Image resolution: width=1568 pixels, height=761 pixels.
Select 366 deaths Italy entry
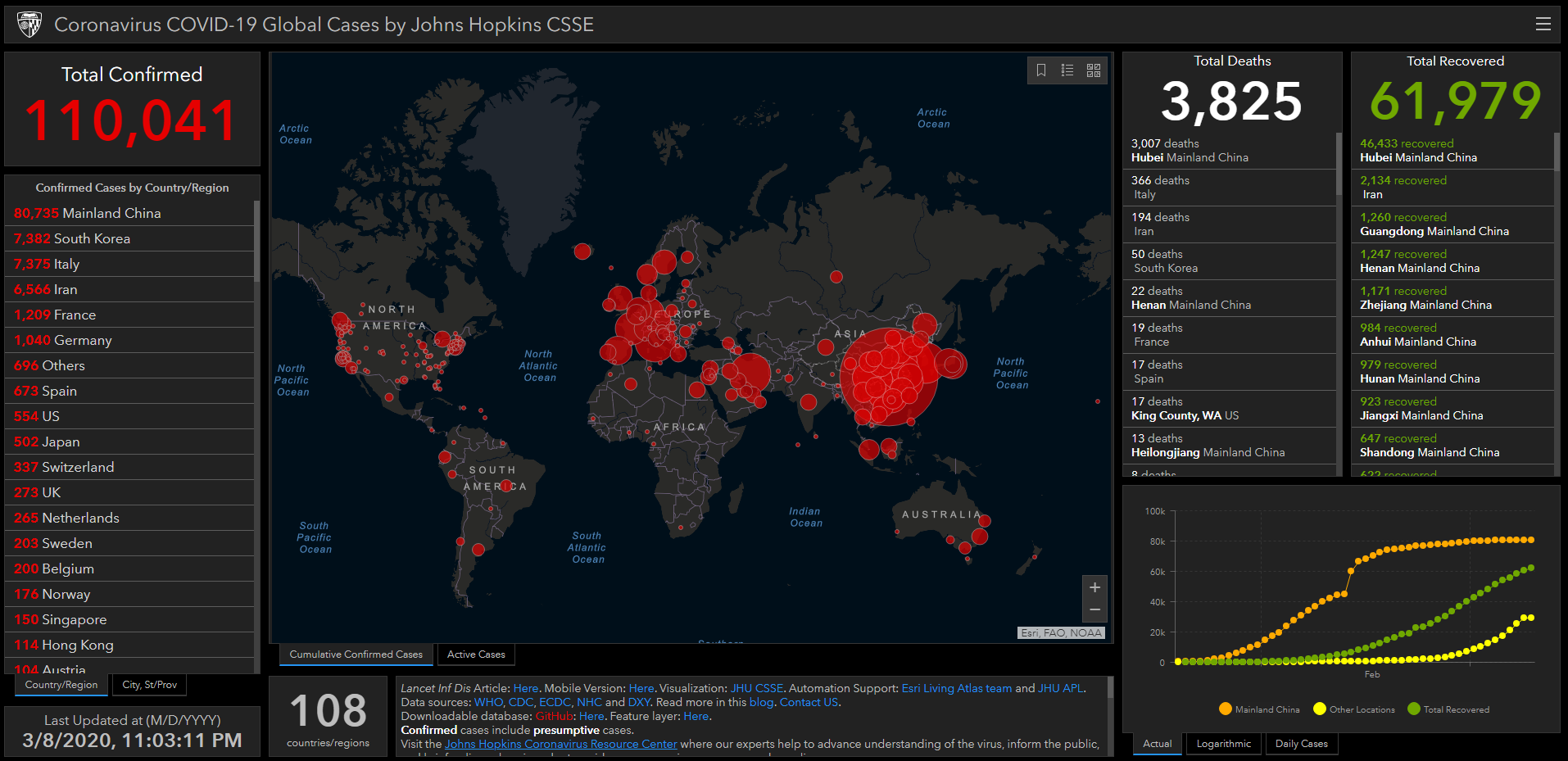click(1230, 188)
